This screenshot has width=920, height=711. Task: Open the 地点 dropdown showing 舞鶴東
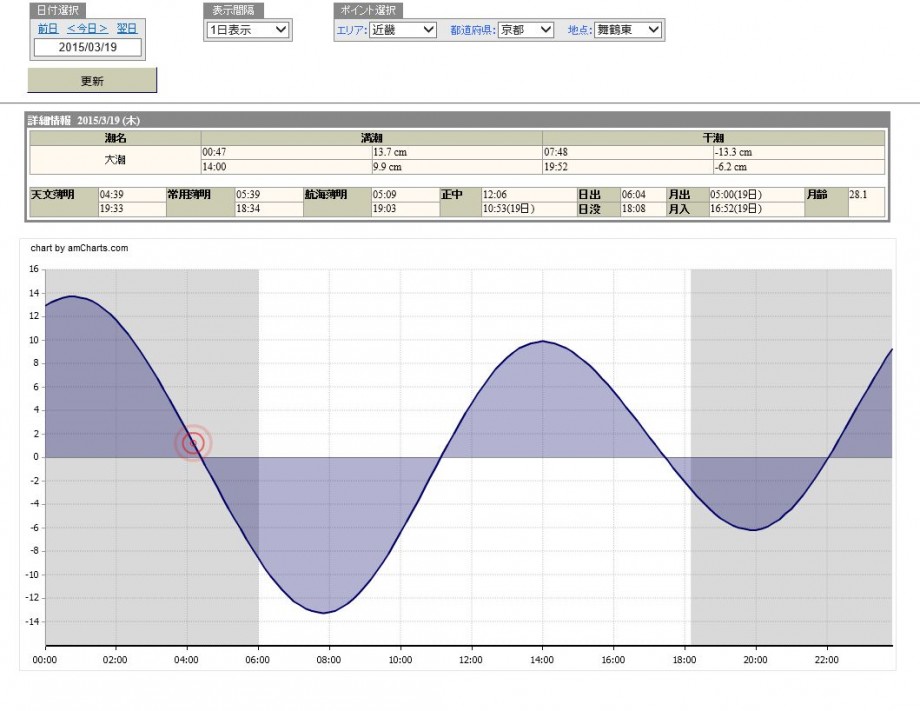point(628,30)
